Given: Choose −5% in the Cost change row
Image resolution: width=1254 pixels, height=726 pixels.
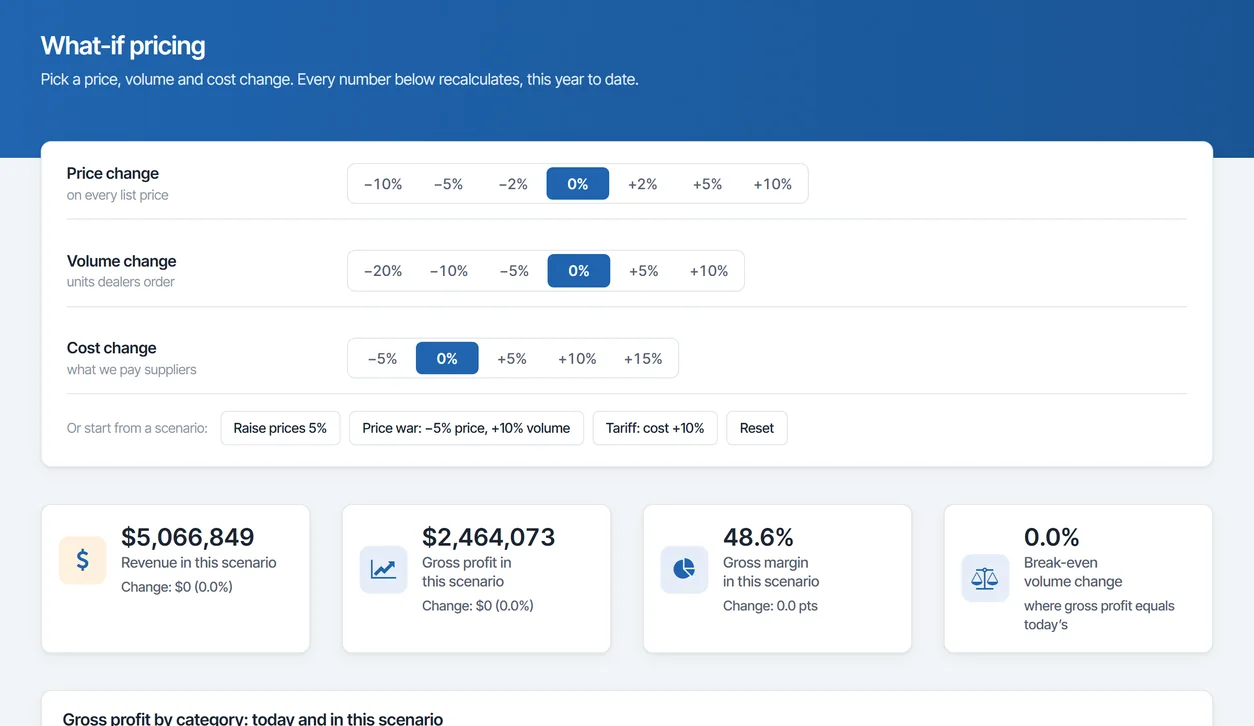Looking at the screenshot, I should coord(382,358).
